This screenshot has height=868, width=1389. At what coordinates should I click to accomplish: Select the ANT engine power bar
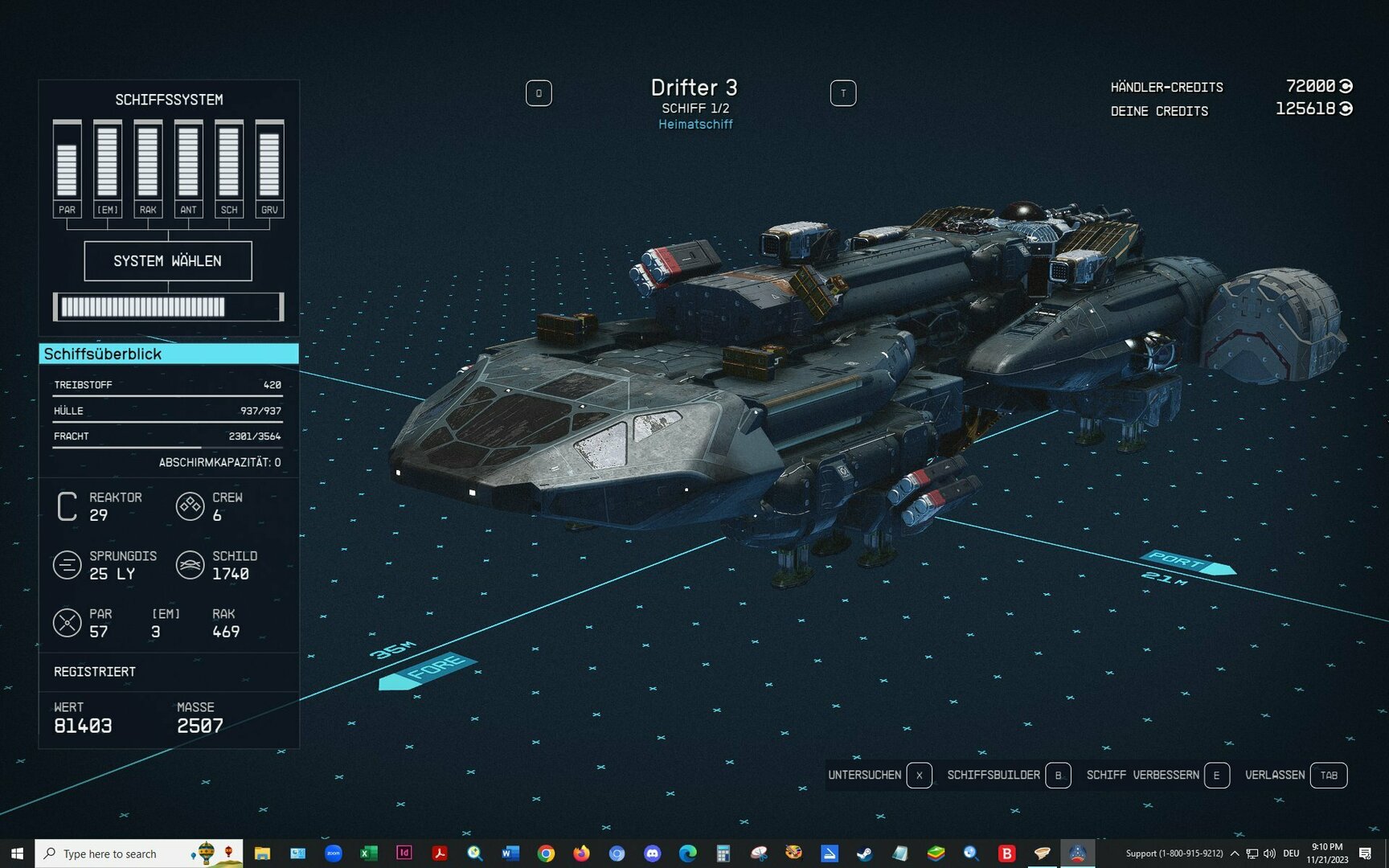click(x=188, y=168)
